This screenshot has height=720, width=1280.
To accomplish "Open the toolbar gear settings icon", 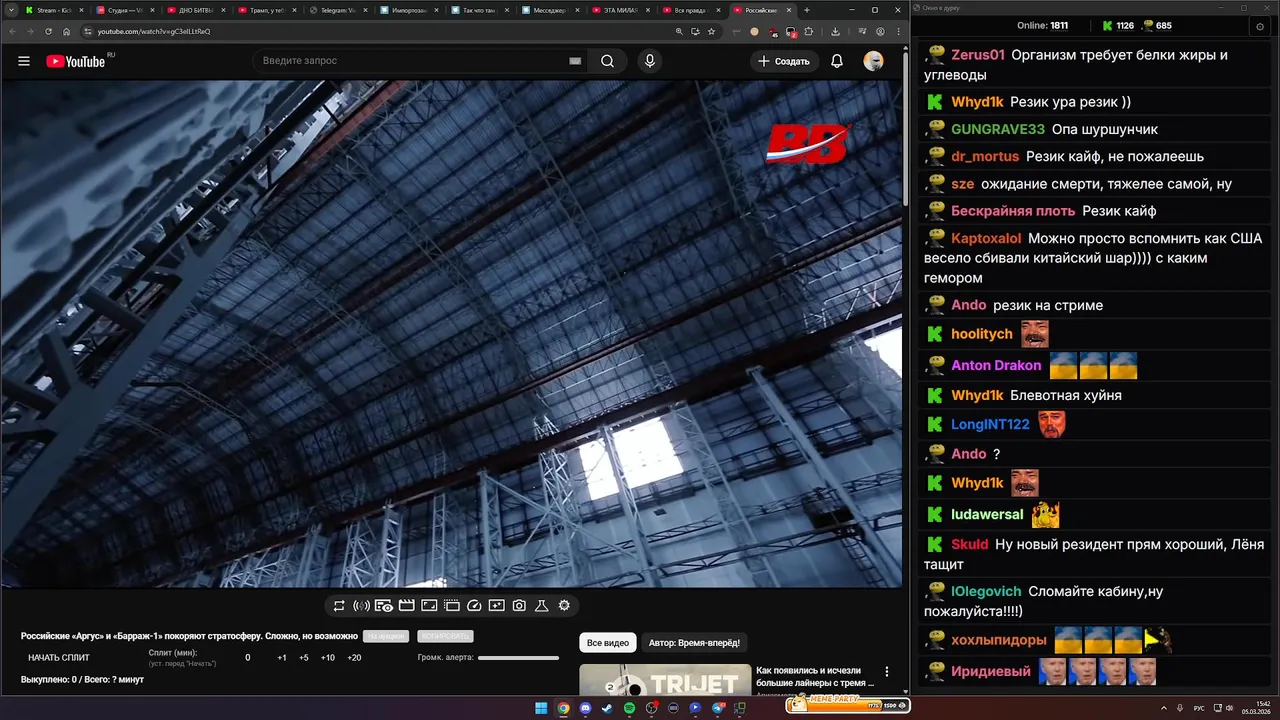I will click(x=564, y=605).
